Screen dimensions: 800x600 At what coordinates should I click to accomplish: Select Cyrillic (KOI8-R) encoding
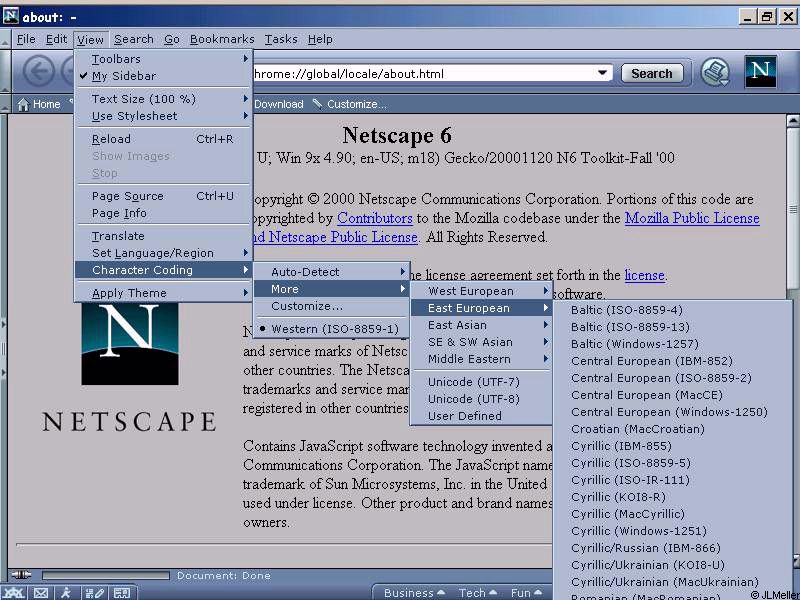tap(673, 497)
